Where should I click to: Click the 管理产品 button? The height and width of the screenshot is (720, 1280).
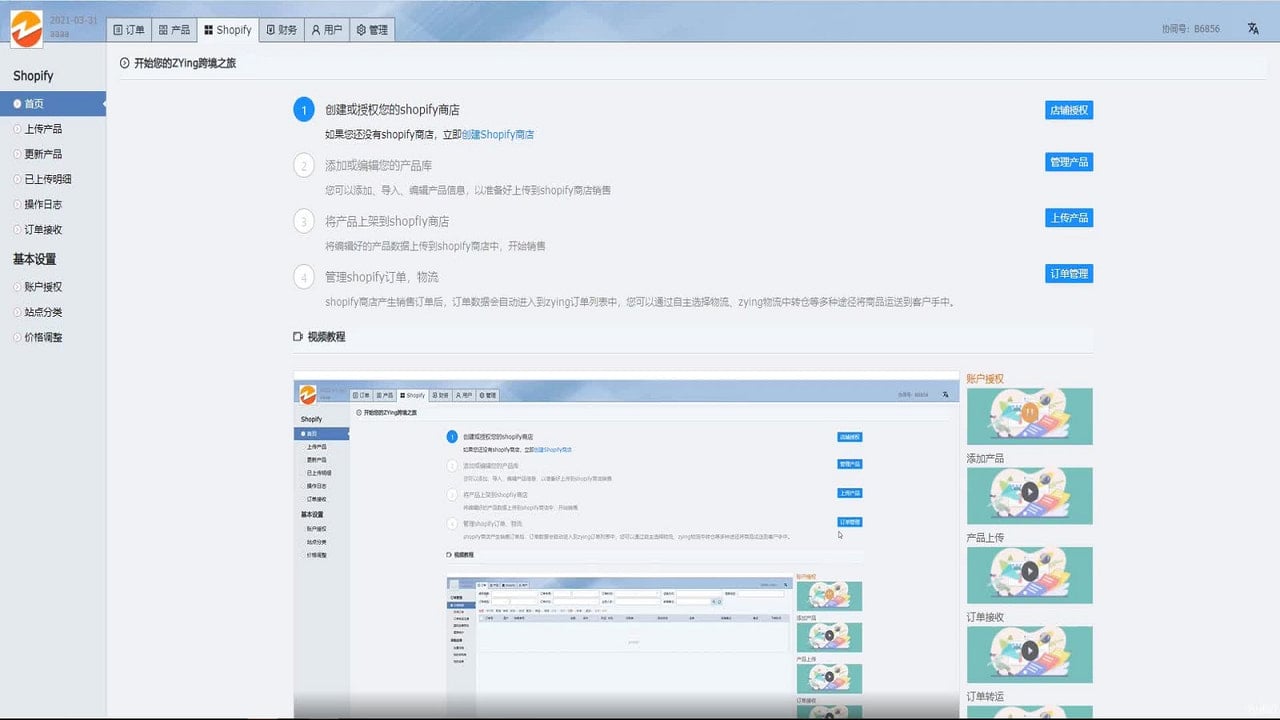click(x=1069, y=162)
